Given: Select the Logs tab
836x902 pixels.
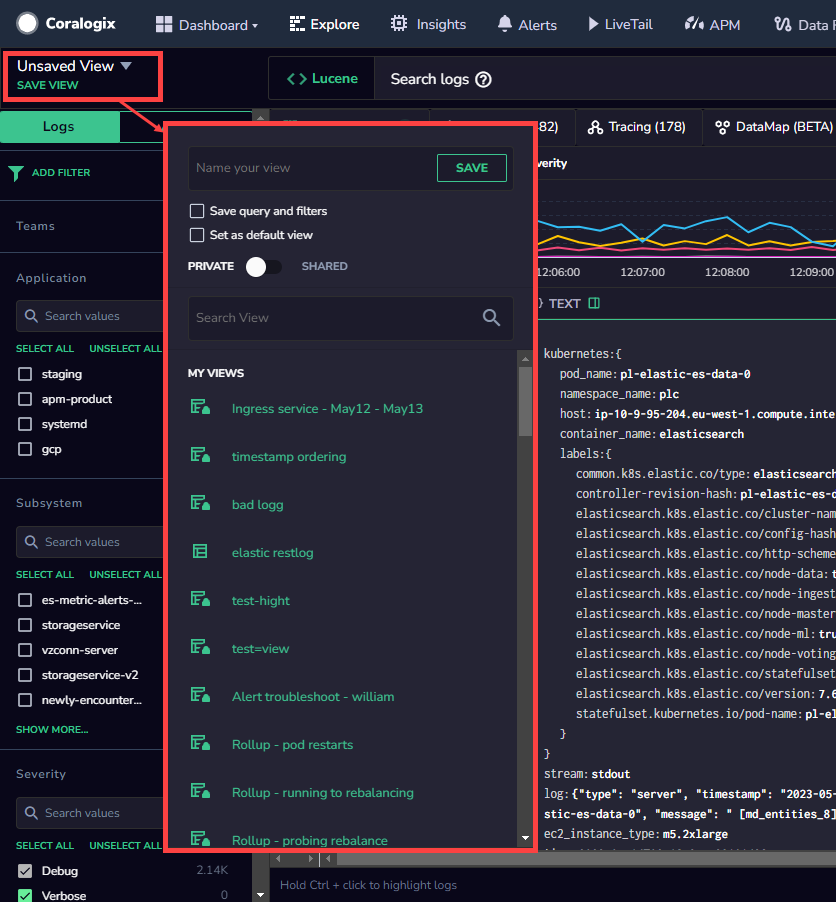Looking at the screenshot, I should point(59,127).
